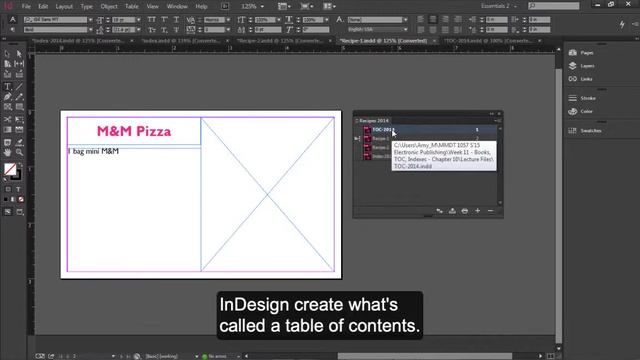640x360 pixels.
Task: Click the M&M Pizza title text
Action: coord(134,131)
